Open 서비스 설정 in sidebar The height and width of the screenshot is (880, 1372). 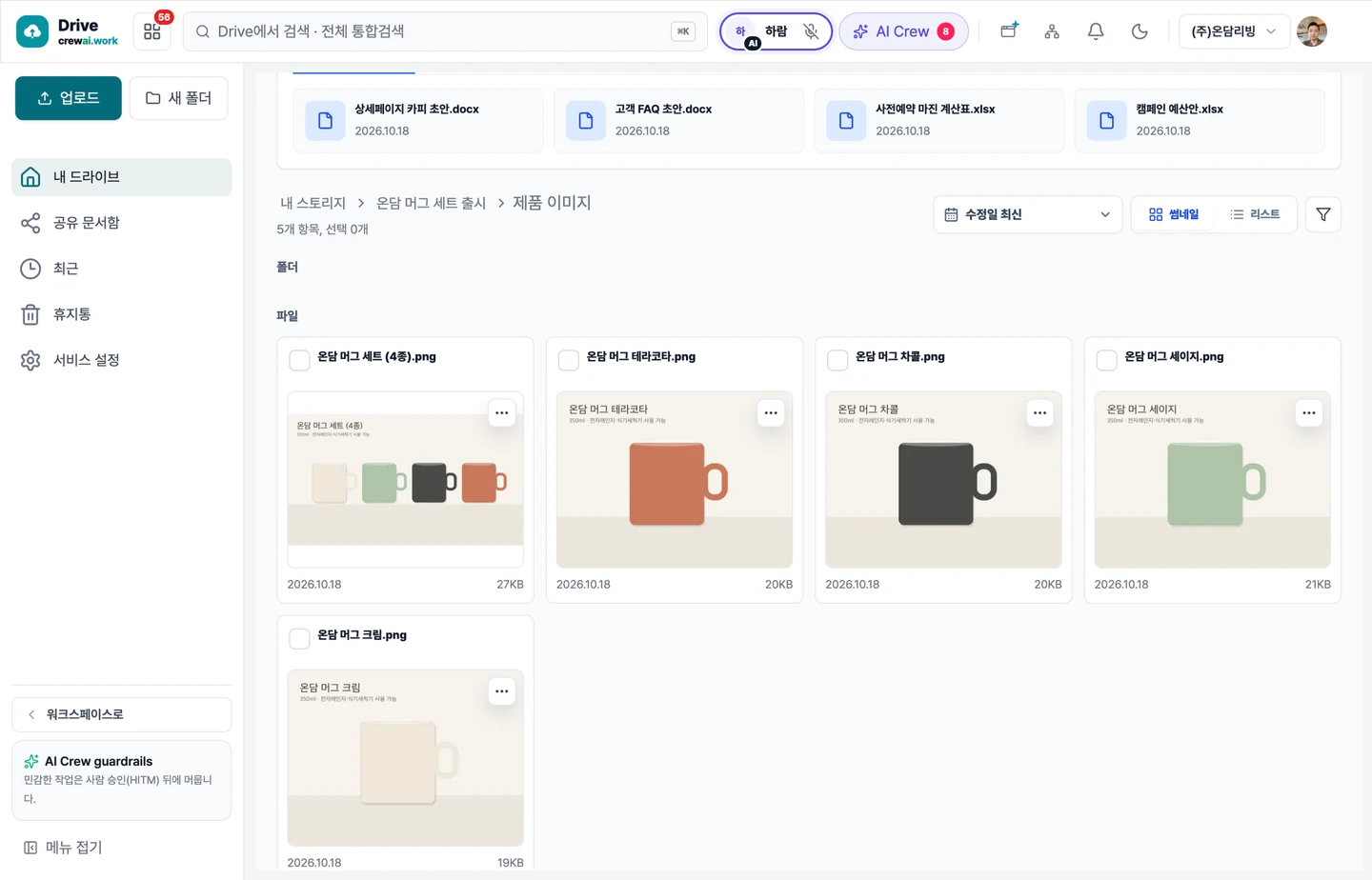tap(121, 360)
